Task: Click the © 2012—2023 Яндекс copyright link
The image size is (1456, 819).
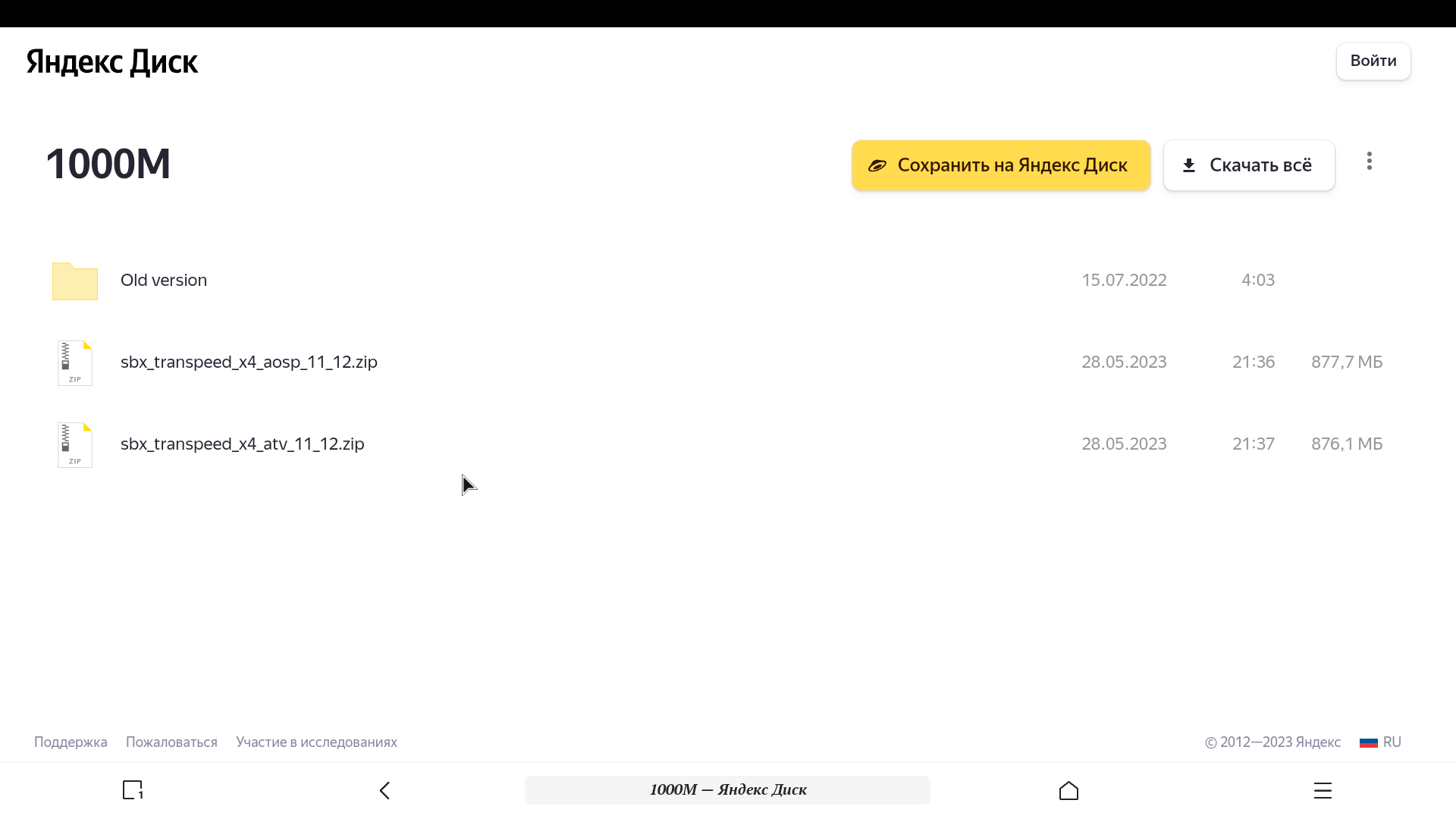Action: click(x=1272, y=742)
